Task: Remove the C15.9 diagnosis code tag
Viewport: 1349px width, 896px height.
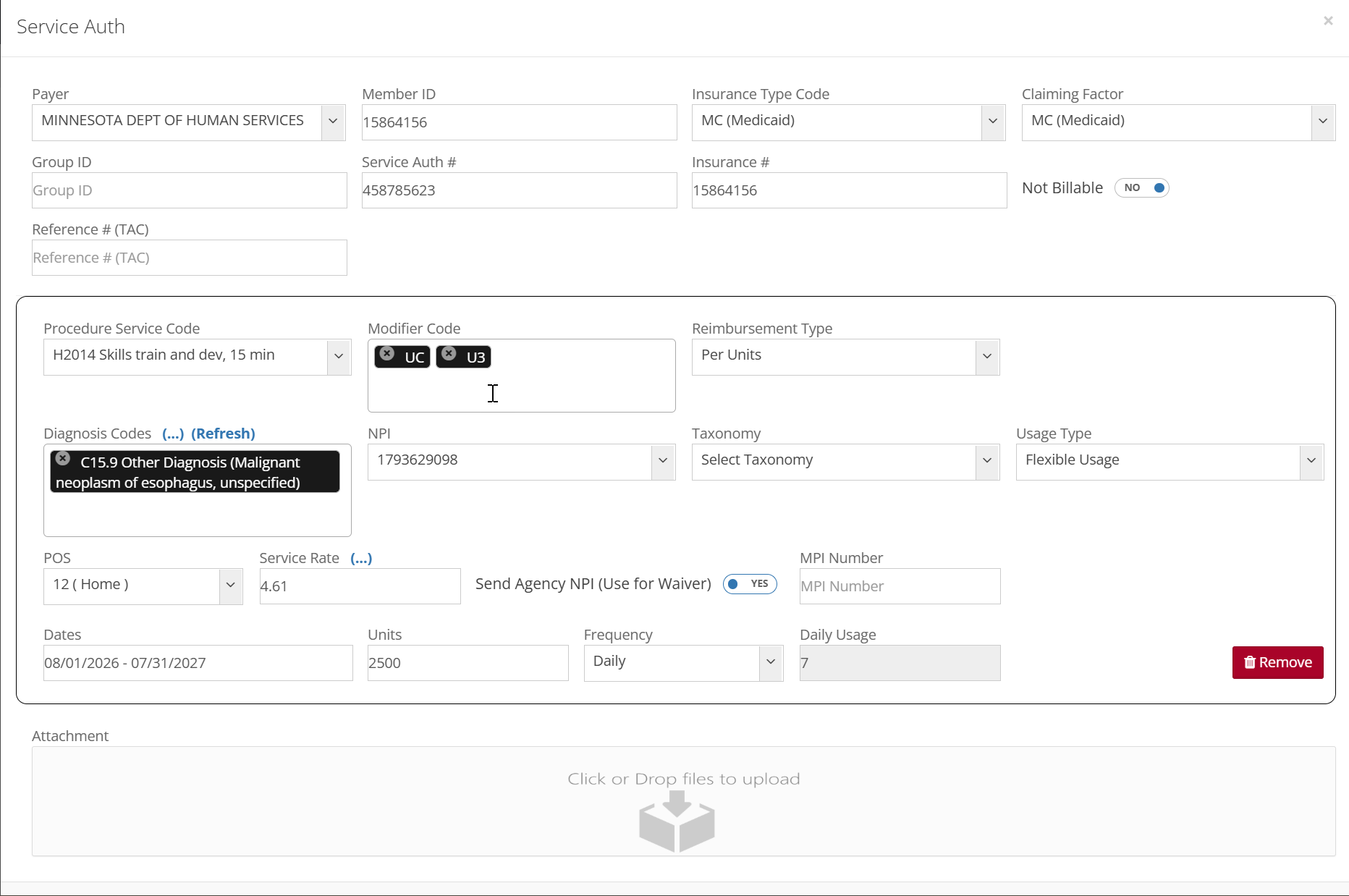Action: (x=63, y=459)
